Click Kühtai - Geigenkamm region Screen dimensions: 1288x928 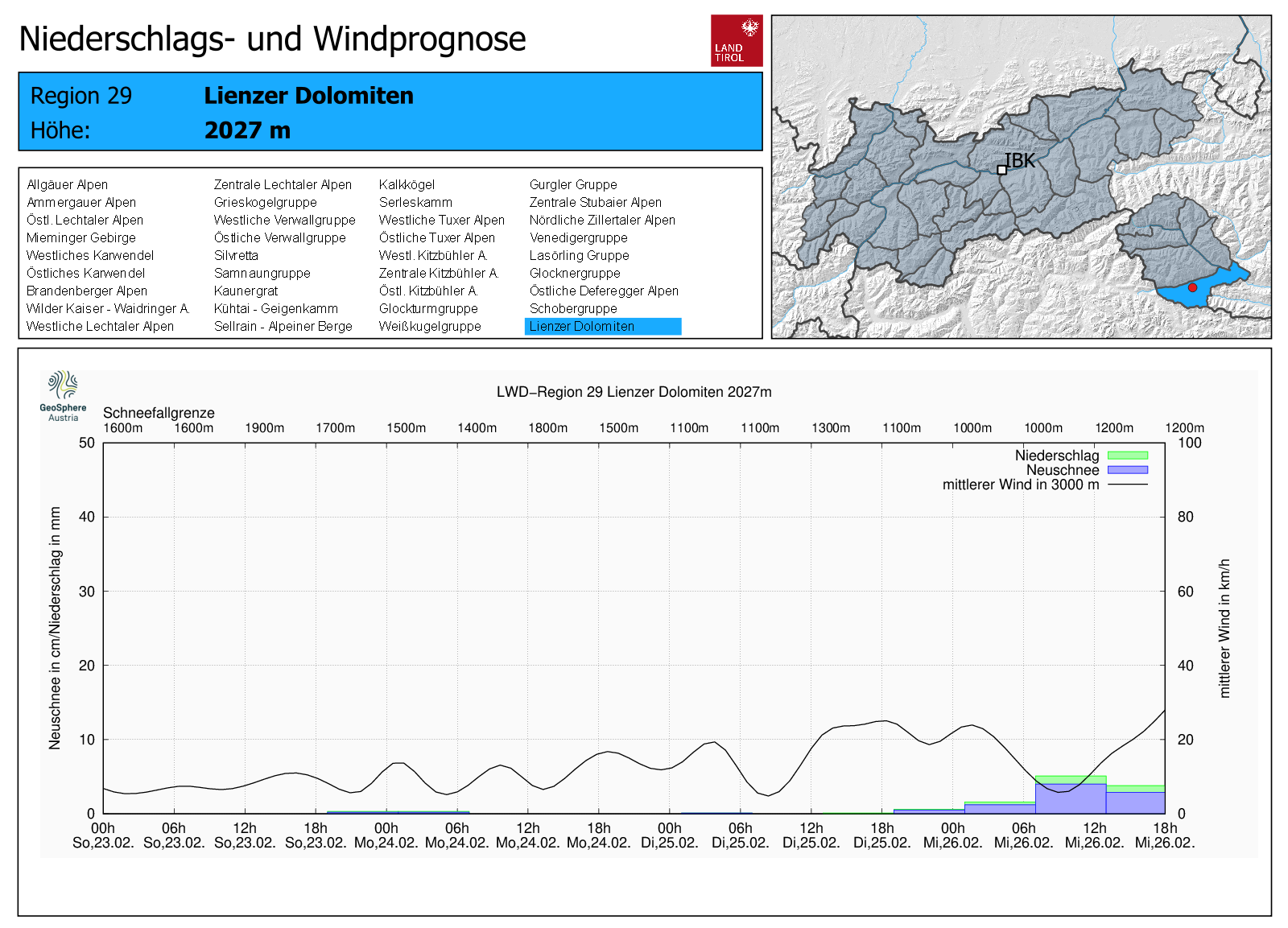[x=275, y=308]
